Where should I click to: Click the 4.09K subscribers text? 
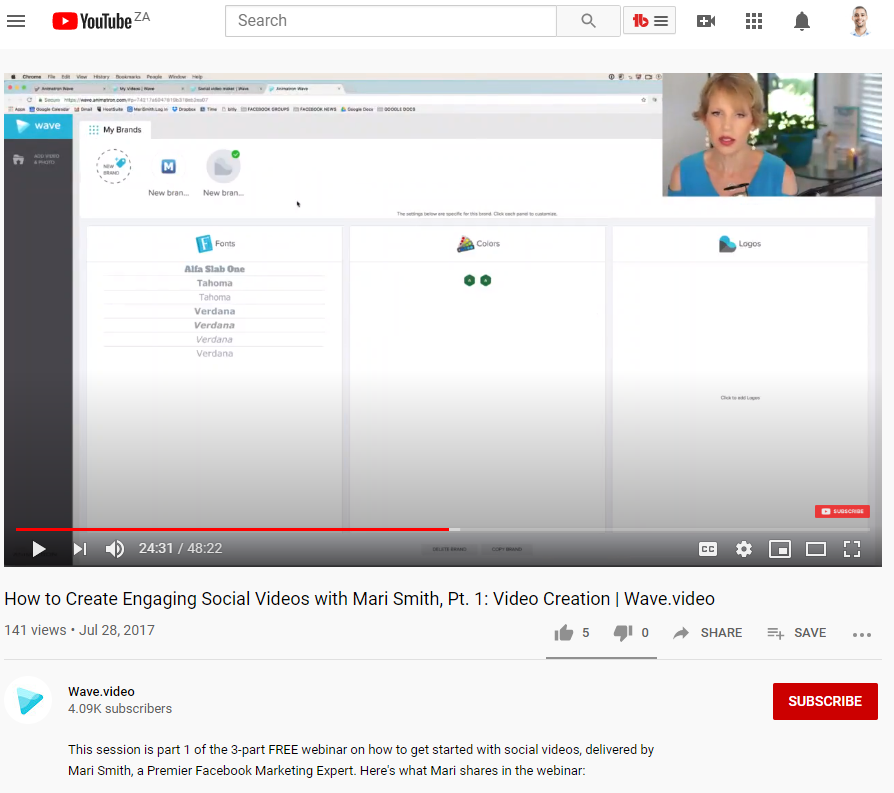(x=120, y=709)
